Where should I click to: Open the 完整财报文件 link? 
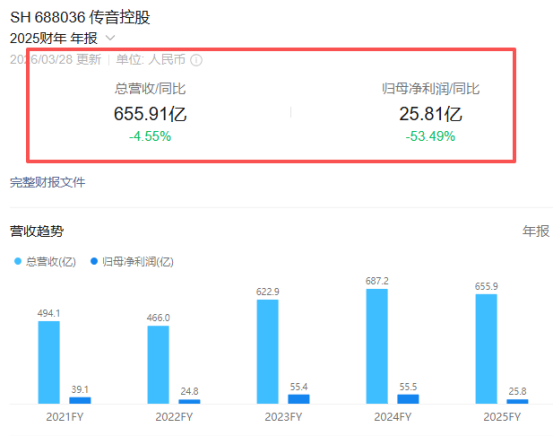point(47,182)
